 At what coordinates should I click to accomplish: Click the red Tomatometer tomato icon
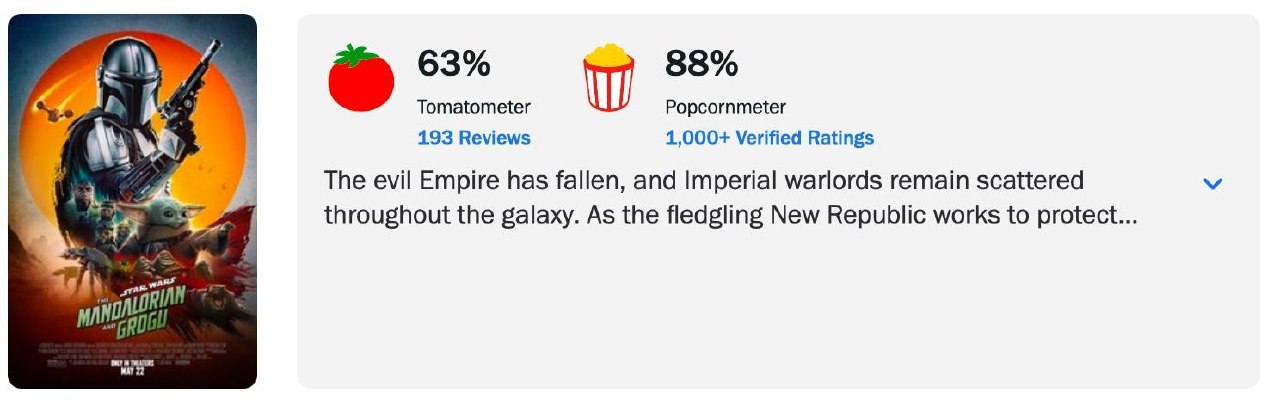[x=361, y=78]
